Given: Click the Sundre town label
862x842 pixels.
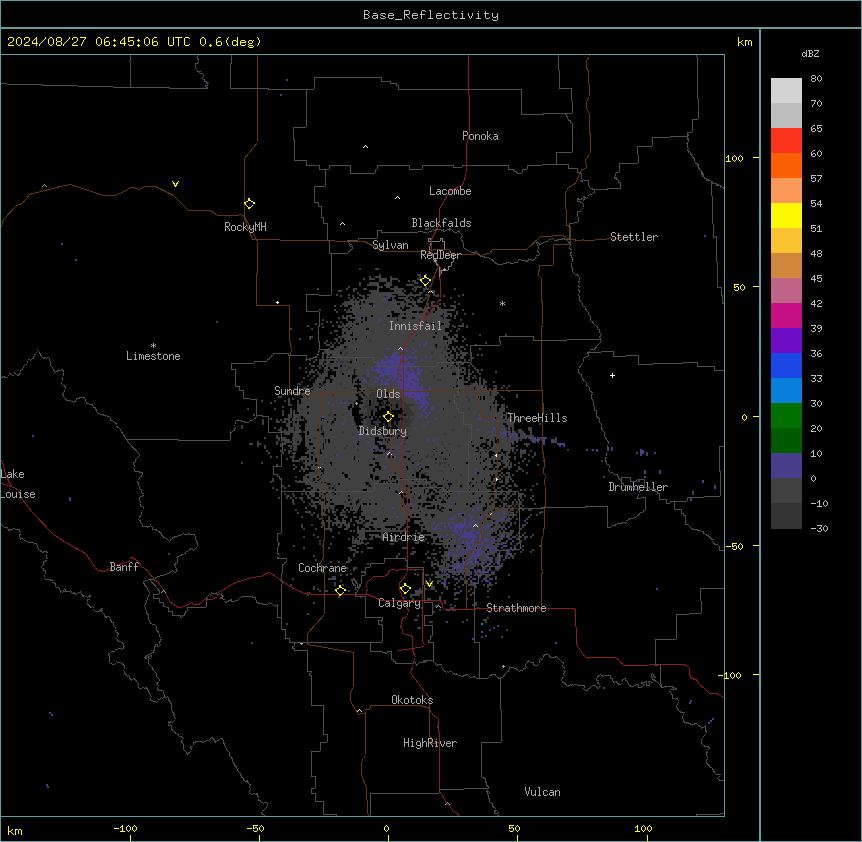Looking at the screenshot, I should coord(292,391).
